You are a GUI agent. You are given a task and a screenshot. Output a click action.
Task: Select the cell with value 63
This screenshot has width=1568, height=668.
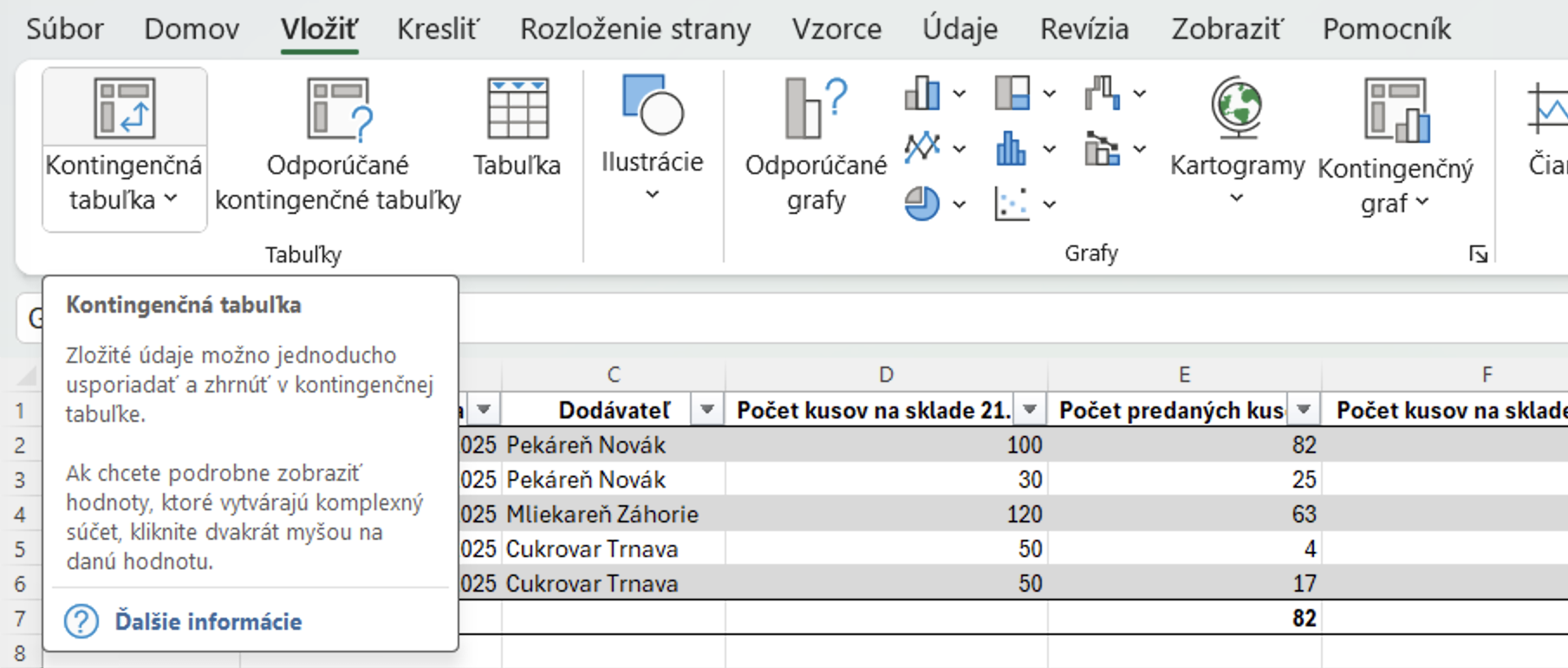[1185, 514]
